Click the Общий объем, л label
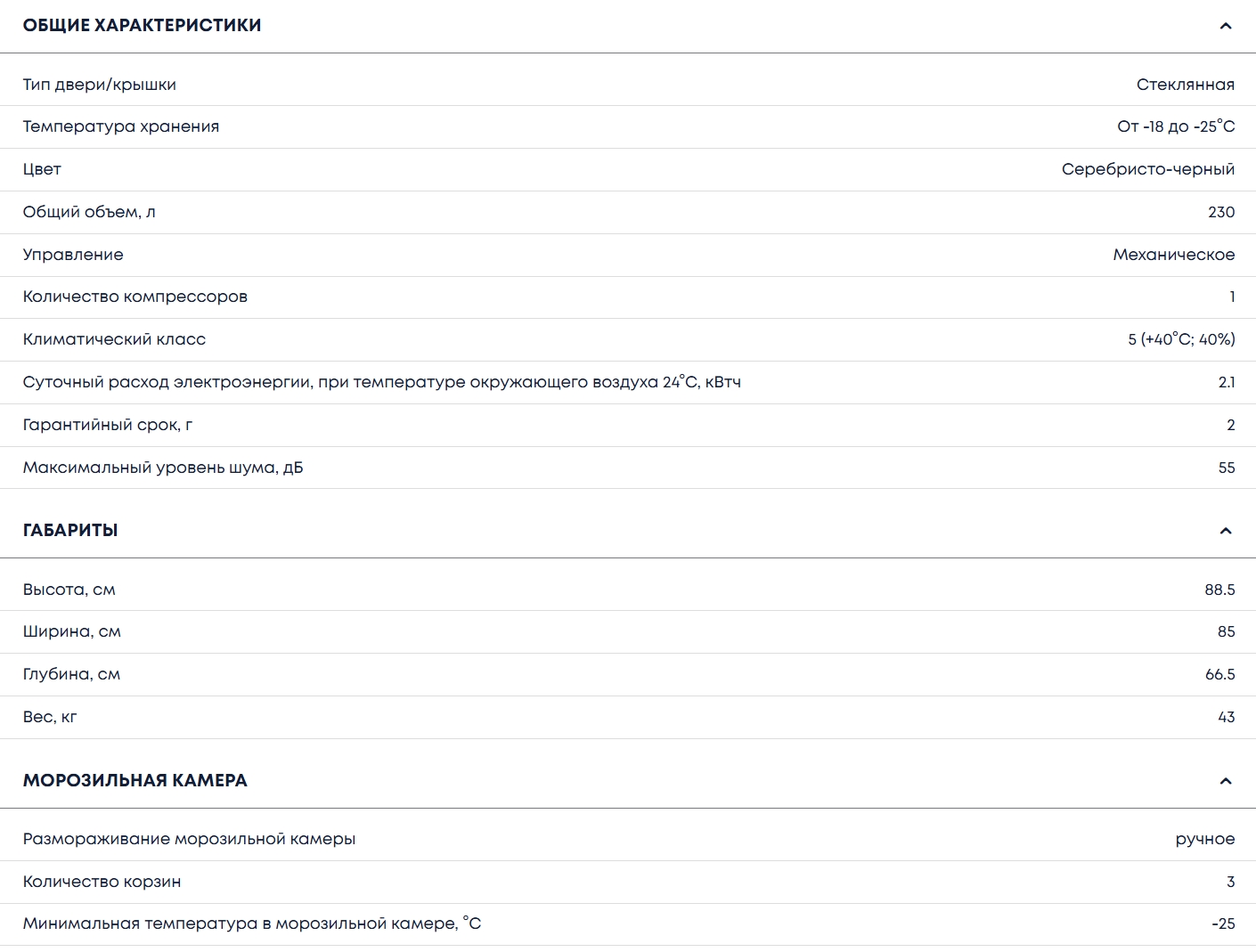The height and width of the screenshot is (952, 1256). point(89,212)
